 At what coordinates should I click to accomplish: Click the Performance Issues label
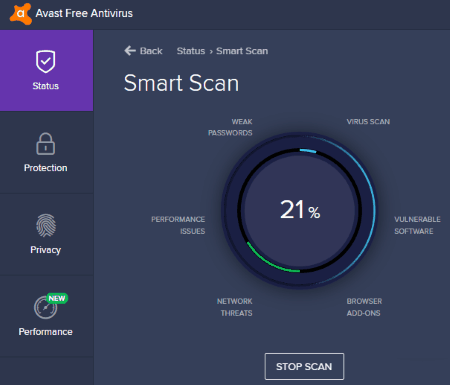coord(178,225)
